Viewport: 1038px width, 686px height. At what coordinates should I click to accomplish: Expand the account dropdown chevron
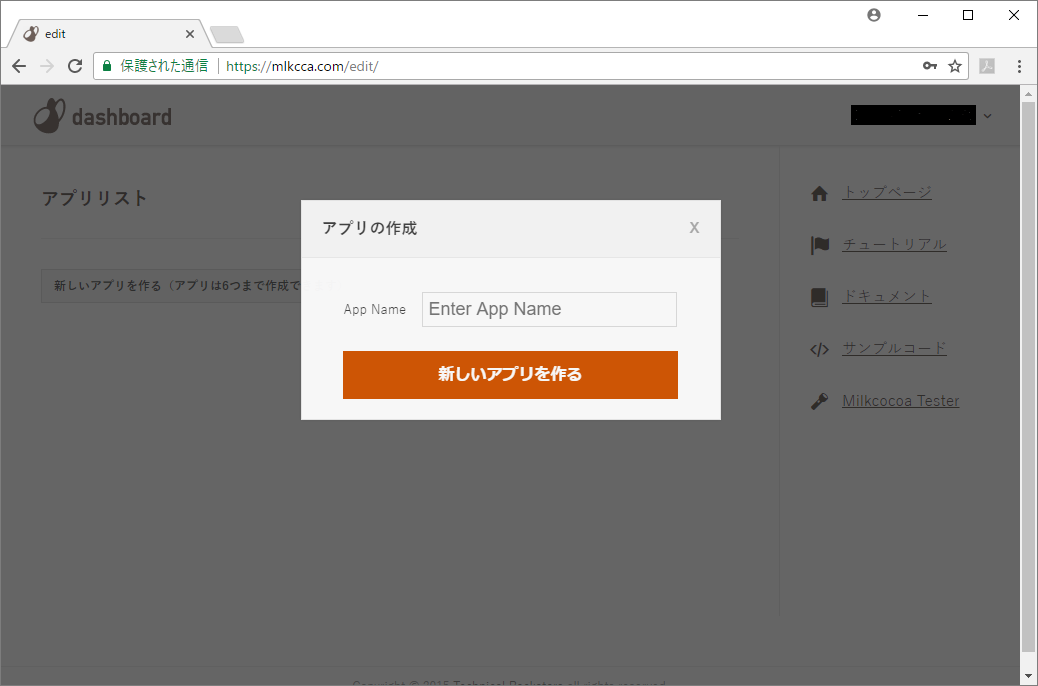pyautogui.click(x=987, y=116)
